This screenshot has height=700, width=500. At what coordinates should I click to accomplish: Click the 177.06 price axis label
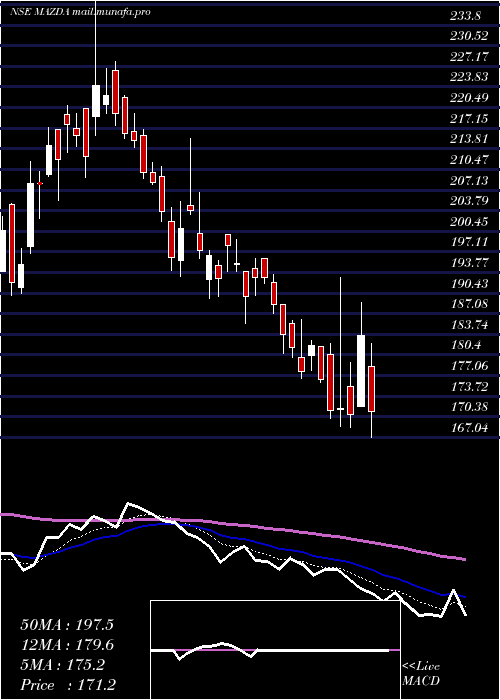point(469,366)
